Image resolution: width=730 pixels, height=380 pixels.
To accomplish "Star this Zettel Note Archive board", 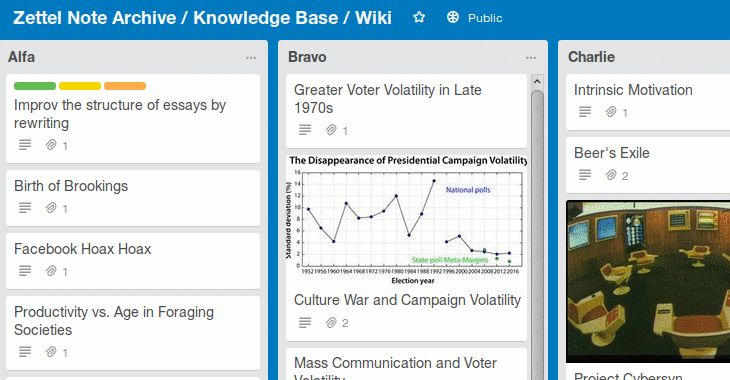I will point(419,18).
